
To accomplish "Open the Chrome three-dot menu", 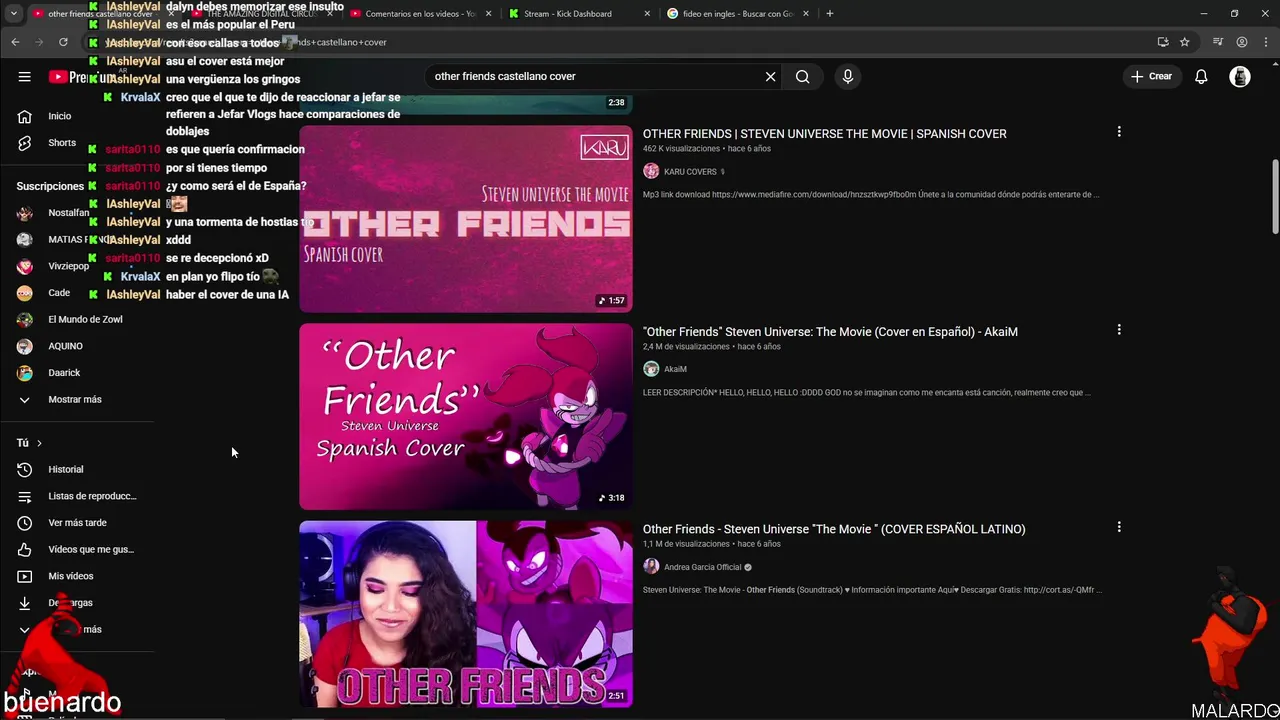I will (x=1264, y=42).
